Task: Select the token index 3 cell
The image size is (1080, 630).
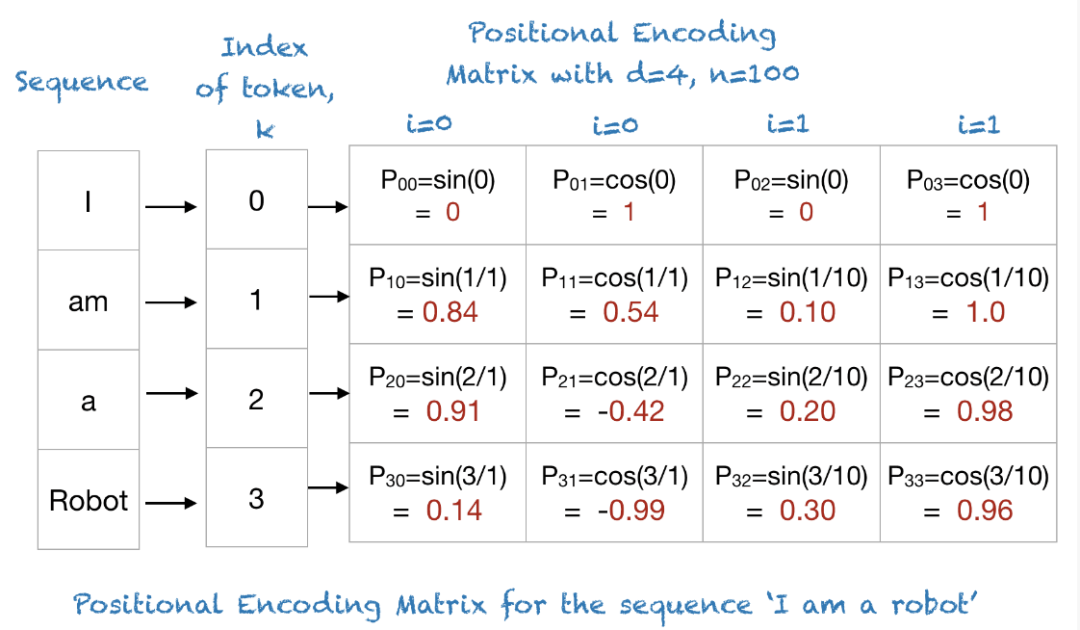Action: point(256,499)
